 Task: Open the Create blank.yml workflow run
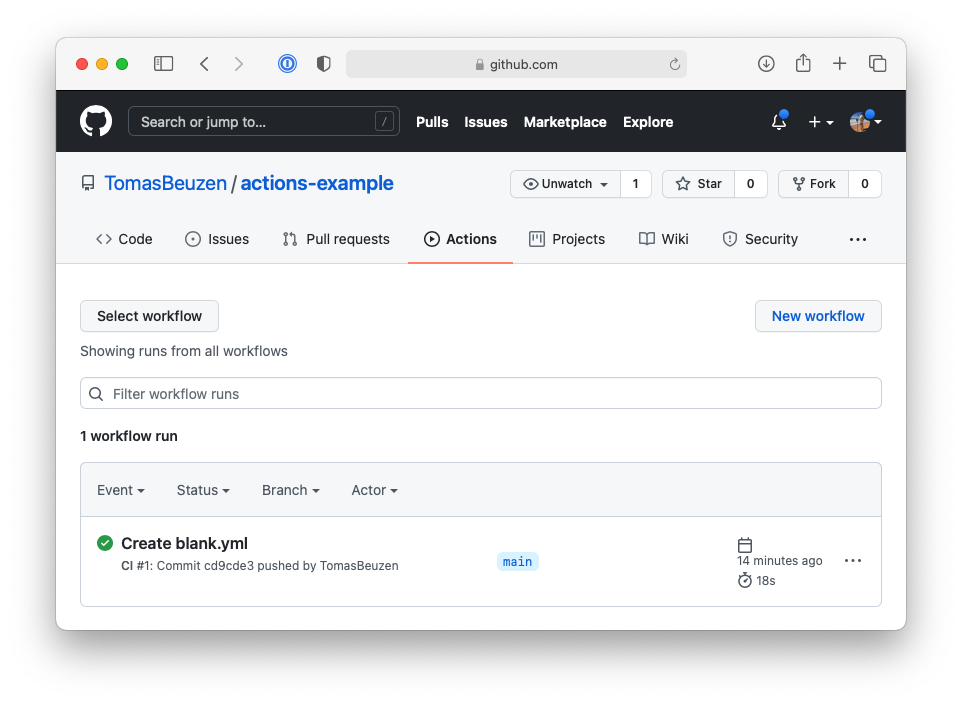pos(184,543)
